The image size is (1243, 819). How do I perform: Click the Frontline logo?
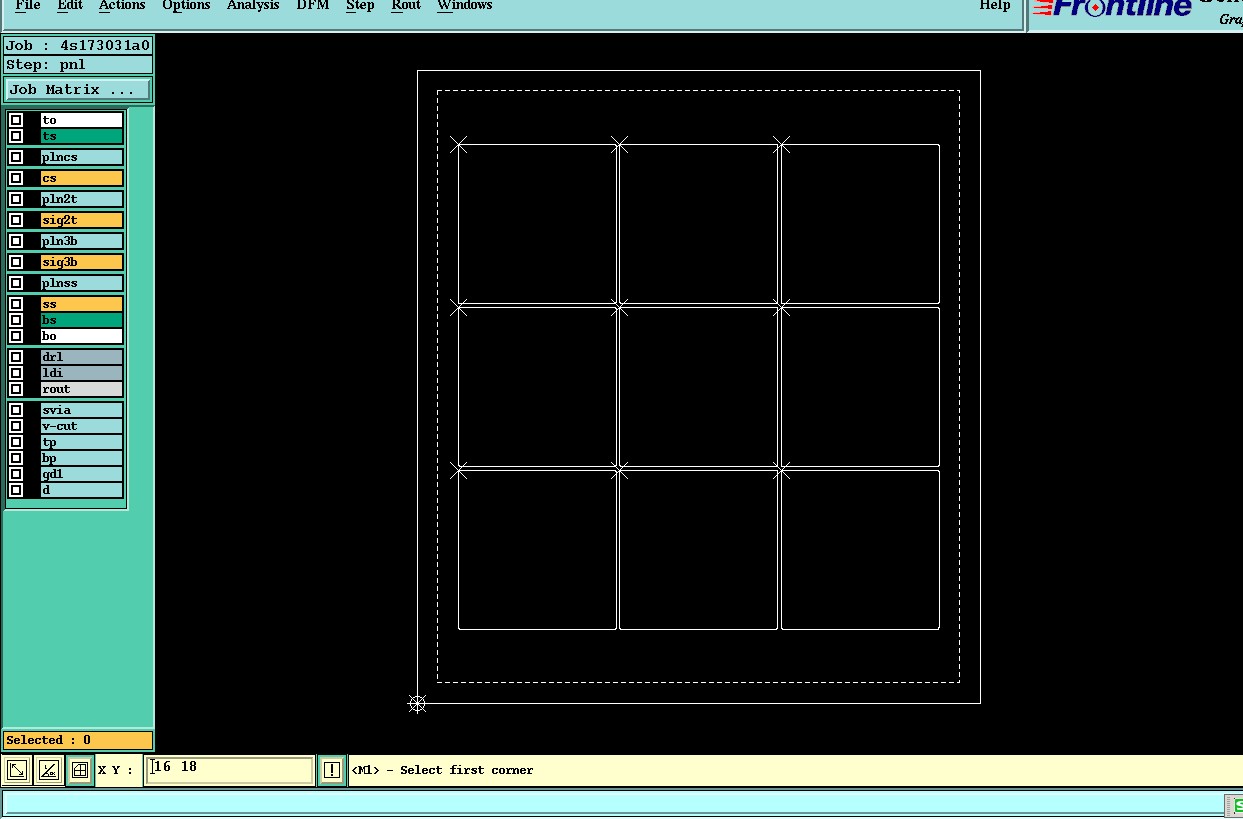(1112, 8)
